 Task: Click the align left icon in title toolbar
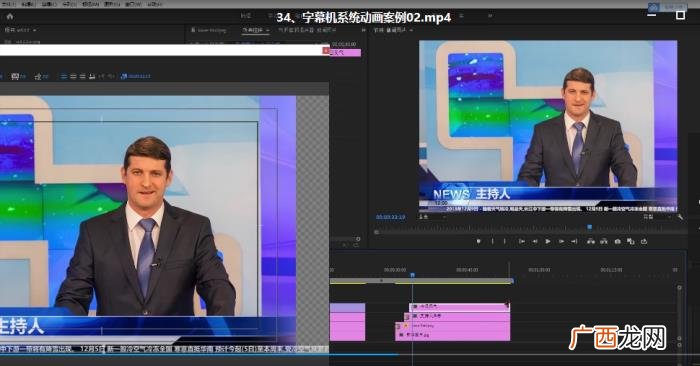(x=63, y=77)
